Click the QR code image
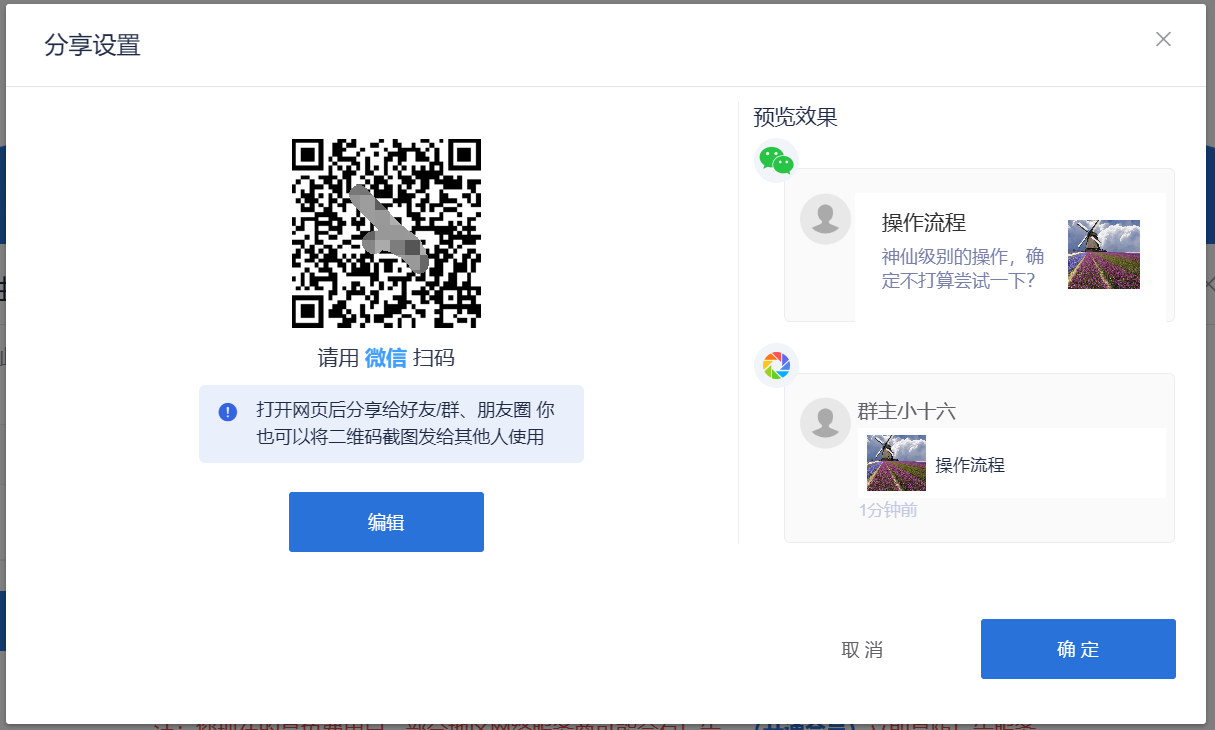The width and height of the screenshot is (1215, 730). (x=386, y=233)
